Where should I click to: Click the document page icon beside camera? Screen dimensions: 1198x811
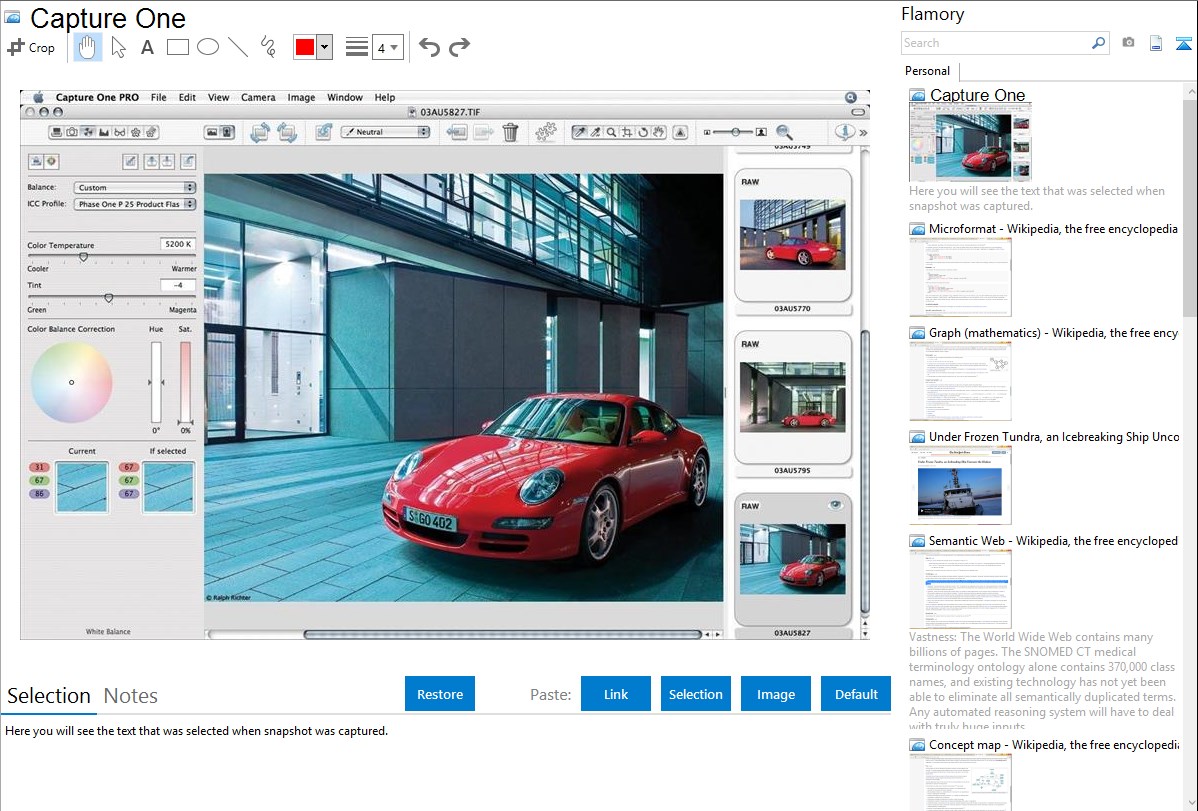click(x=1156, y=44)
